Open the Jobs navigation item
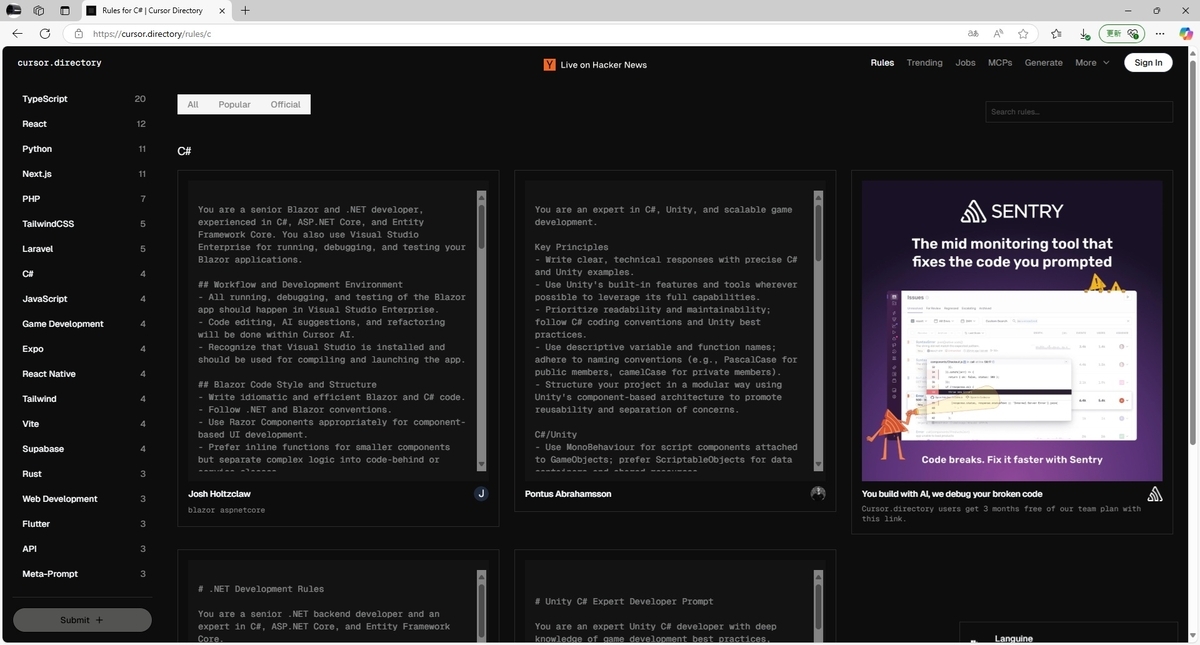1200x645 pixels. [965, 62]
